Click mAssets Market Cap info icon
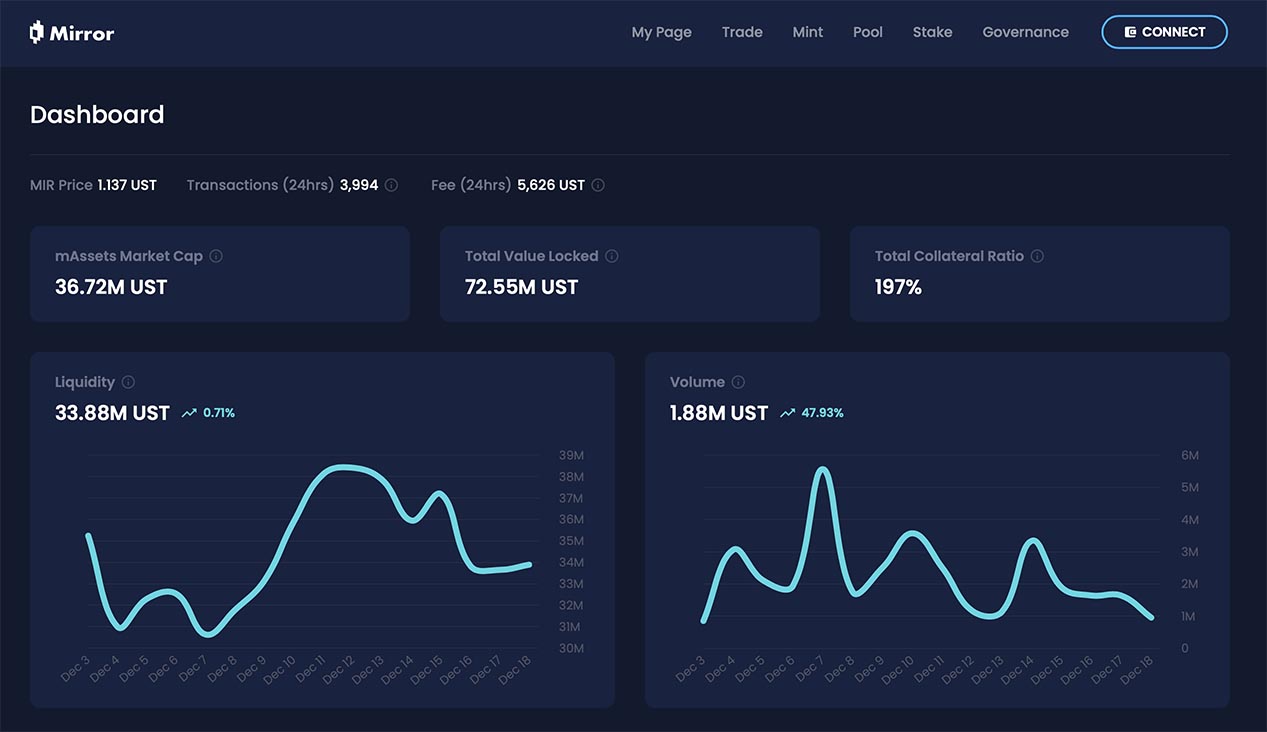This screenshot has height=732, width=1267. click(216, 256)
